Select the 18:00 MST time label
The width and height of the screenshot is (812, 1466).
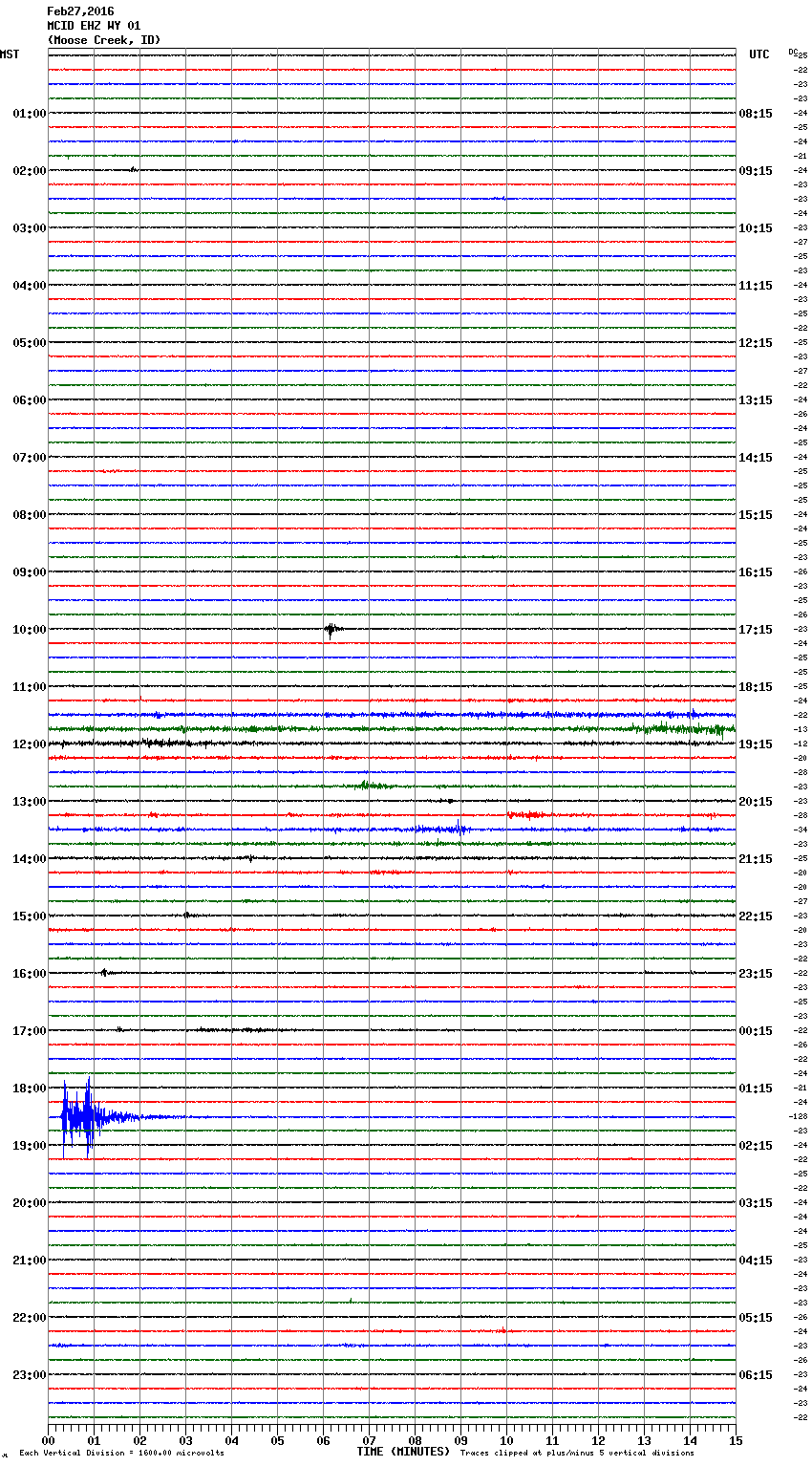(30, 1089)
